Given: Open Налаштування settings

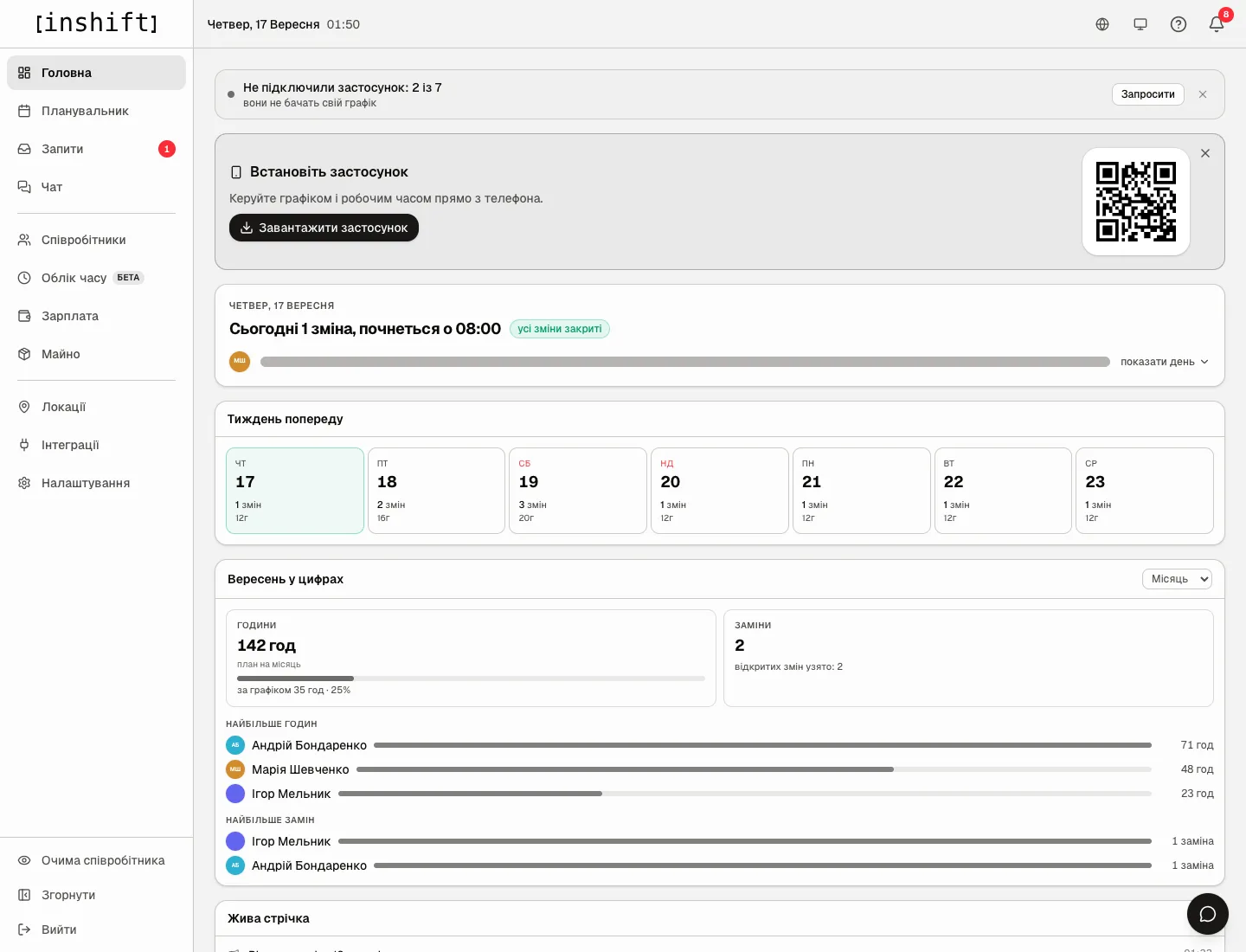Looking at the screenshot, I should tap(96, 483).
